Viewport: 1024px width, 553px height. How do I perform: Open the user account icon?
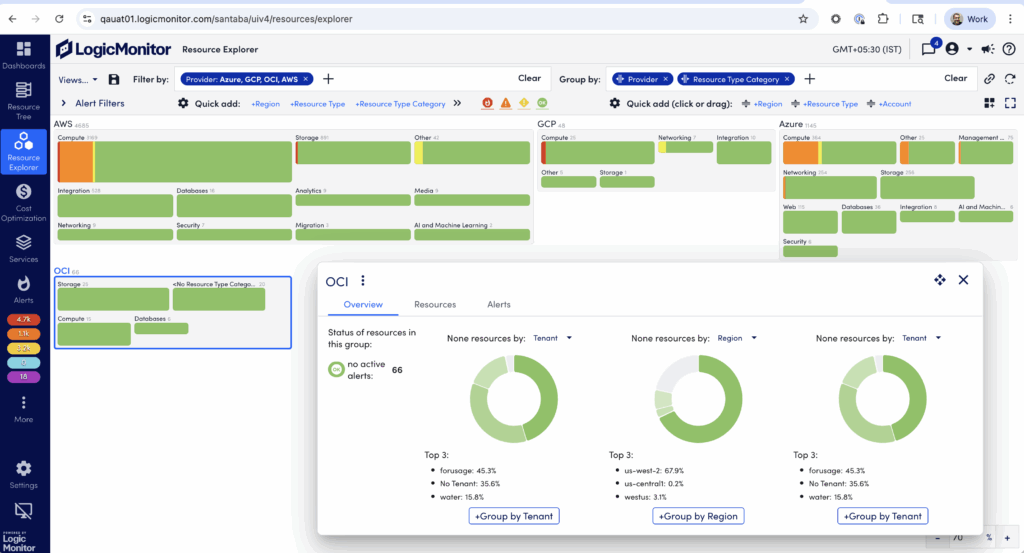(952, 49)
